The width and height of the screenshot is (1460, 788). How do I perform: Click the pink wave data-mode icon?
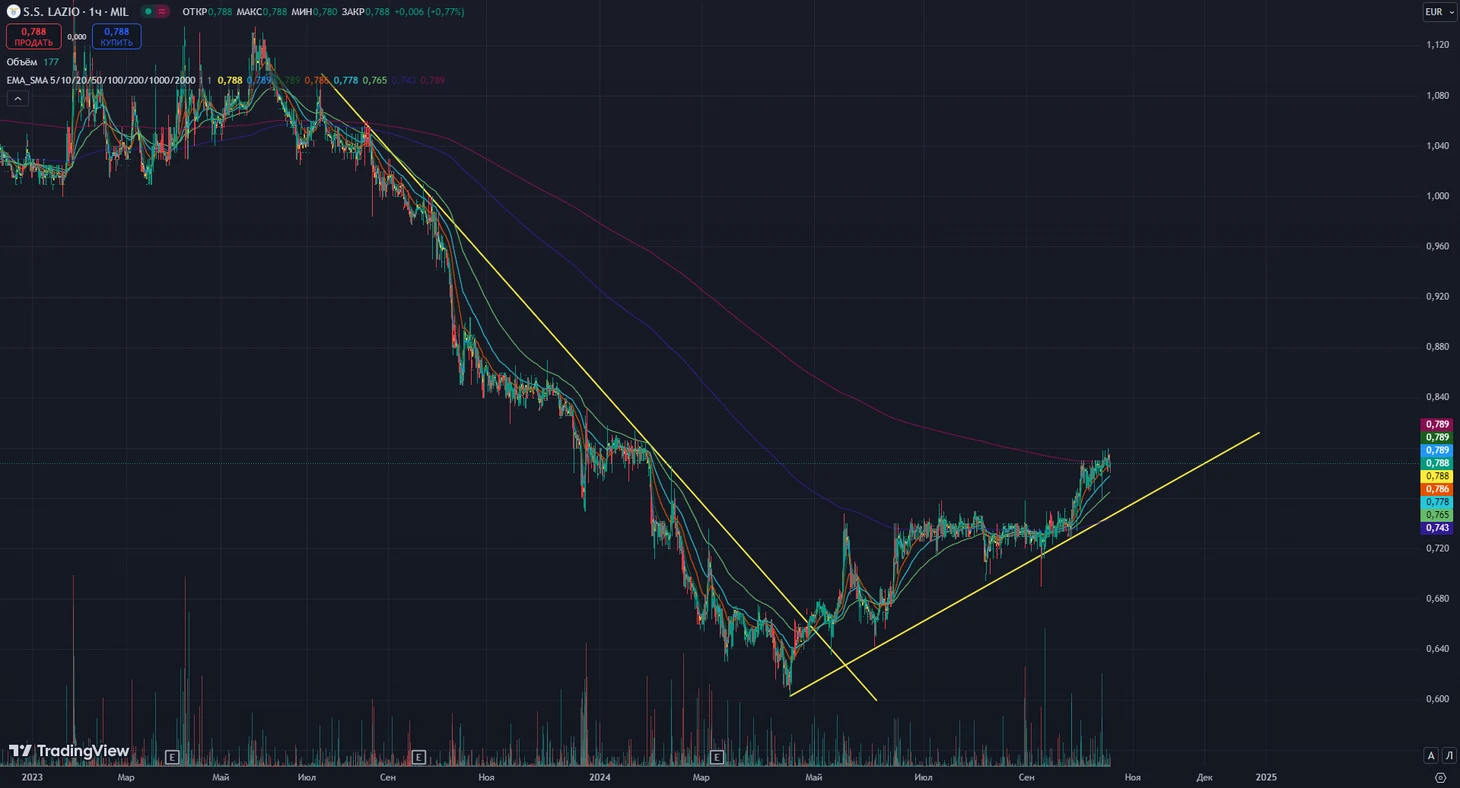[163, 12]
